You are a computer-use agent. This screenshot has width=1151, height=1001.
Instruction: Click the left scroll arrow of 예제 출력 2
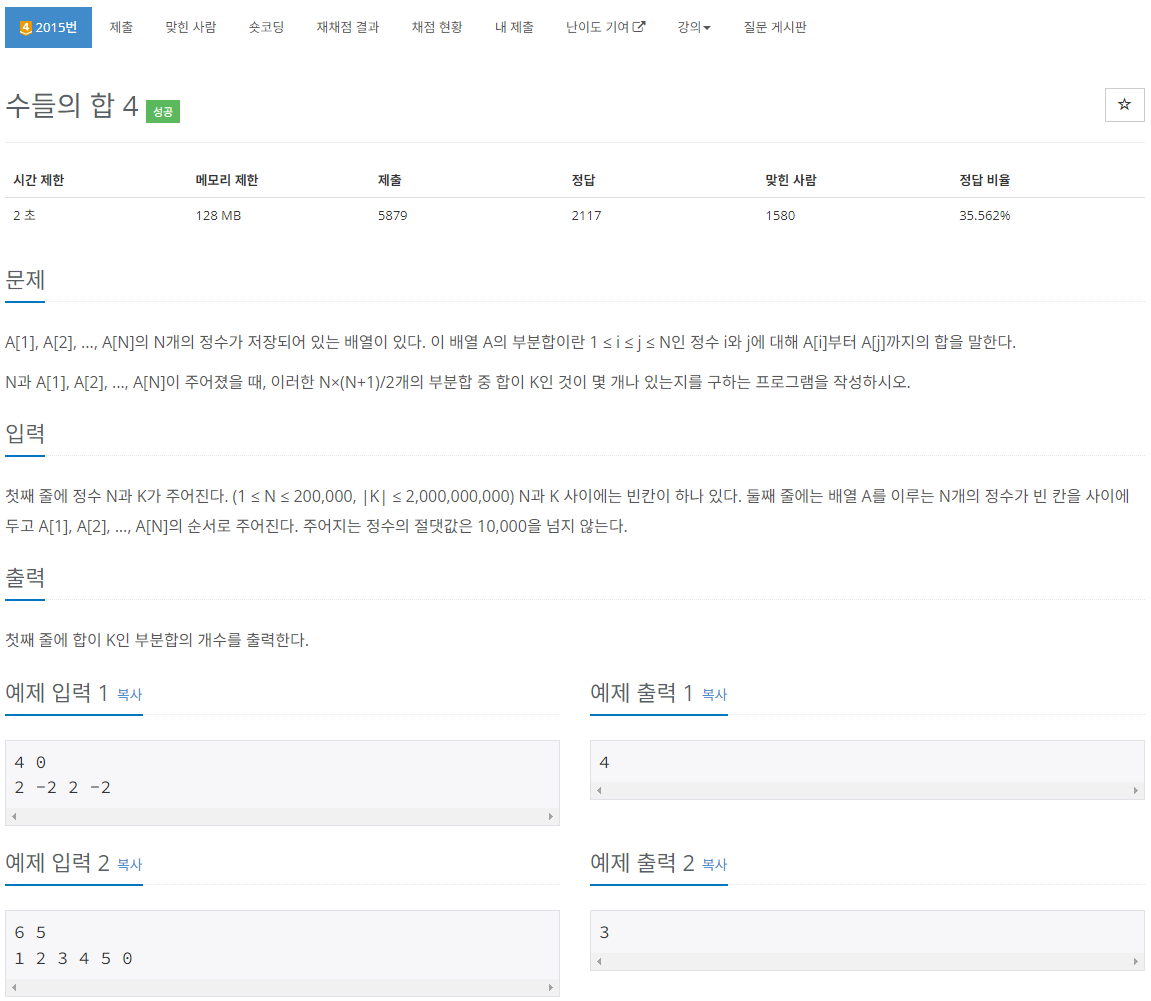coord(599,961)
